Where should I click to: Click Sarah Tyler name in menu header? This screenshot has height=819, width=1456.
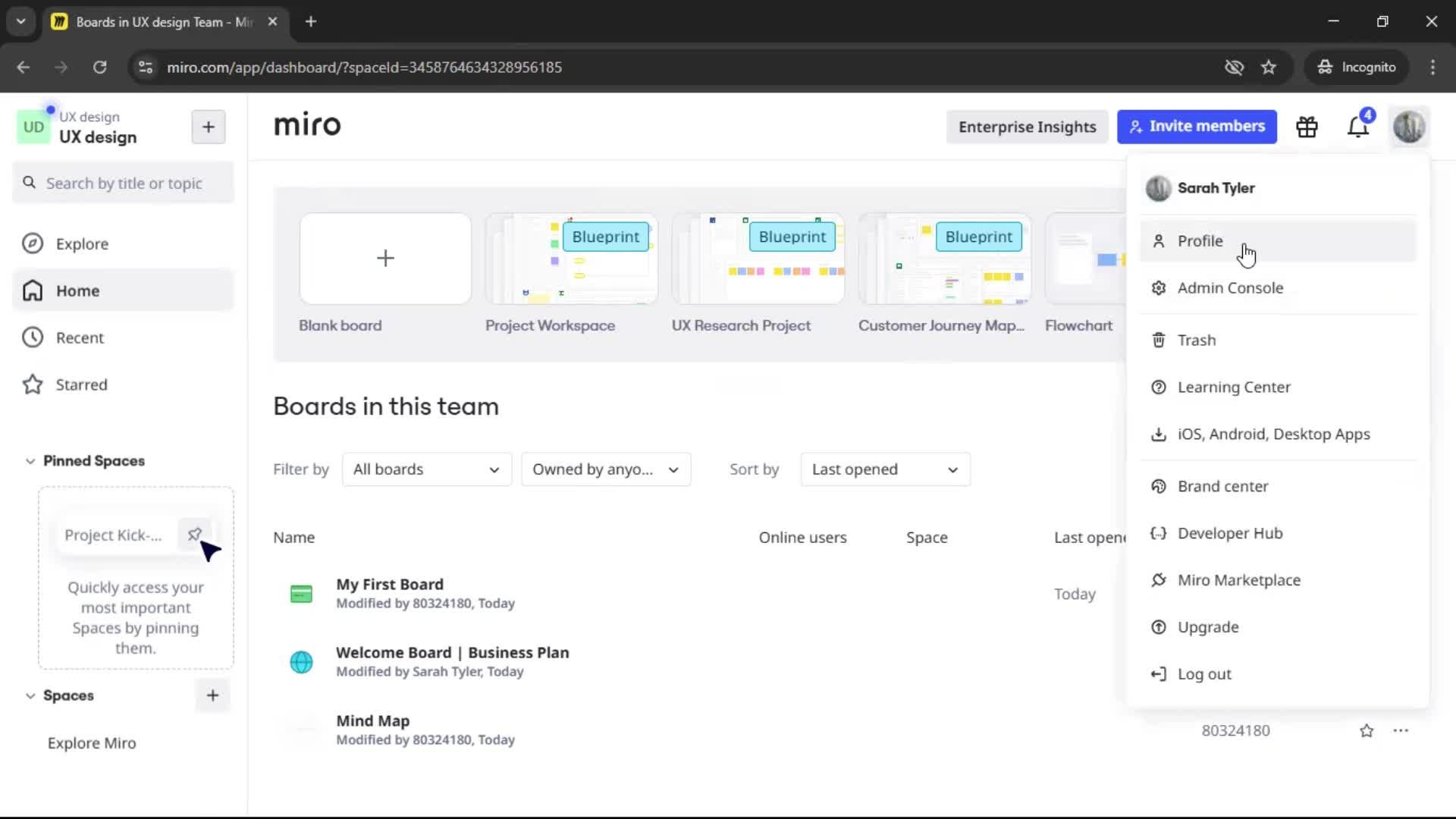click(x=1216, y=188)
